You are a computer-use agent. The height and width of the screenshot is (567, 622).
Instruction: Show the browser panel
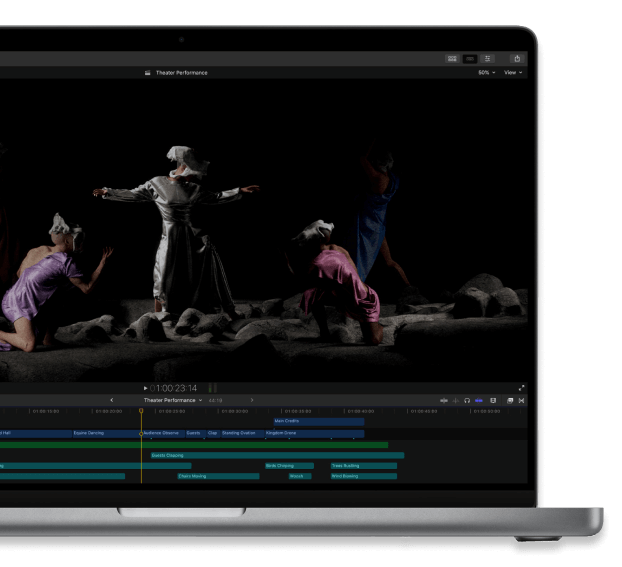point(453,59)
